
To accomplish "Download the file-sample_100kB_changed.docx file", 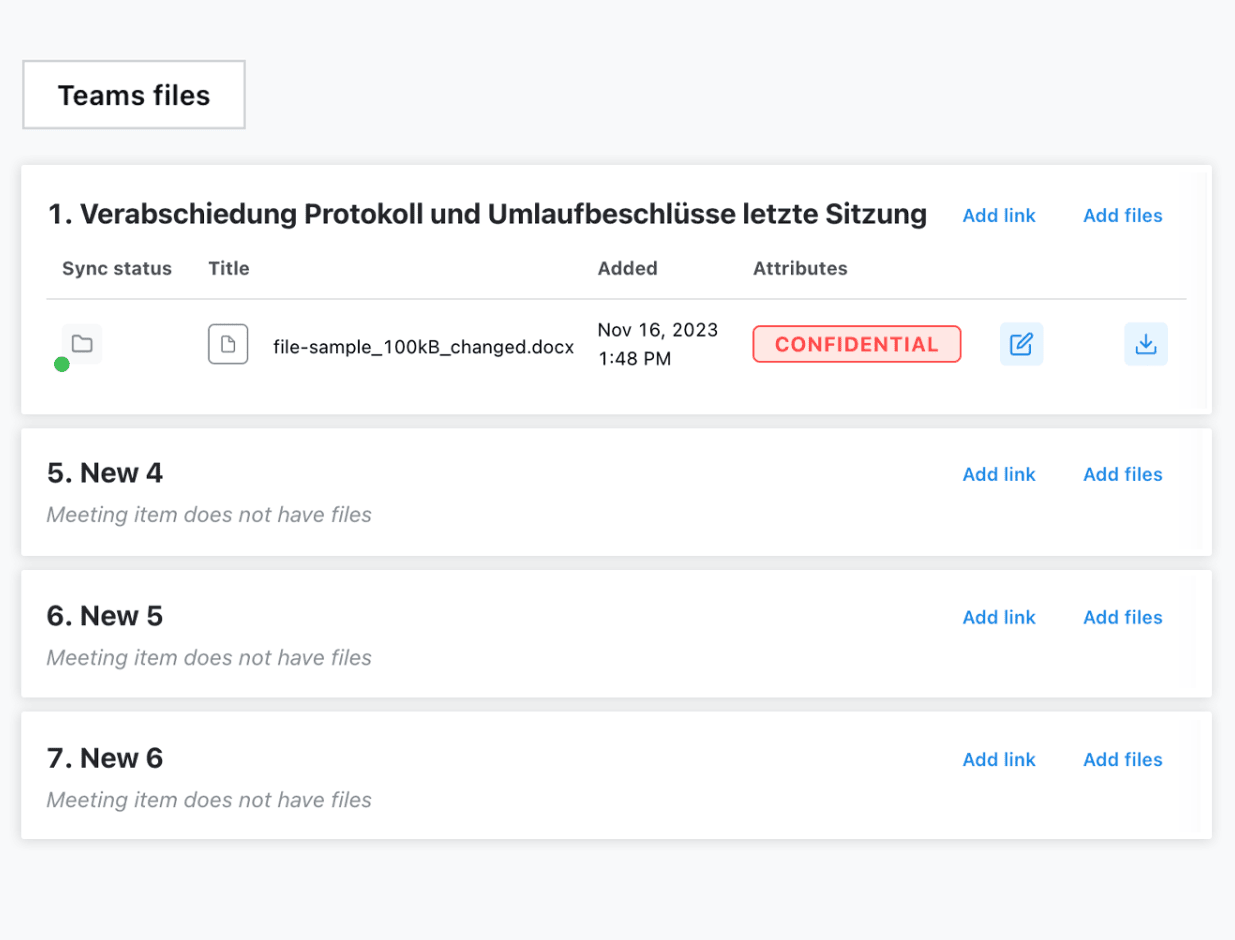I will [1146, 344].
